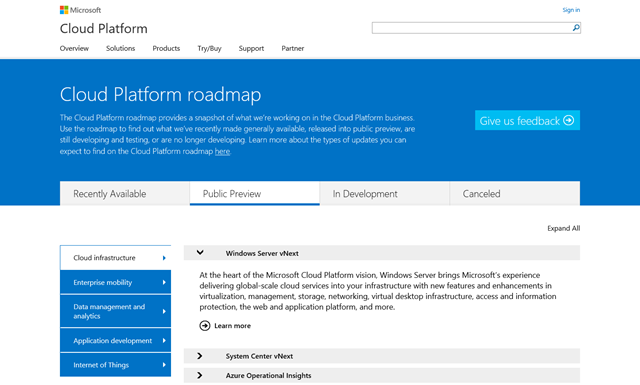Select the Internet of Things category

tap(116, 365)
